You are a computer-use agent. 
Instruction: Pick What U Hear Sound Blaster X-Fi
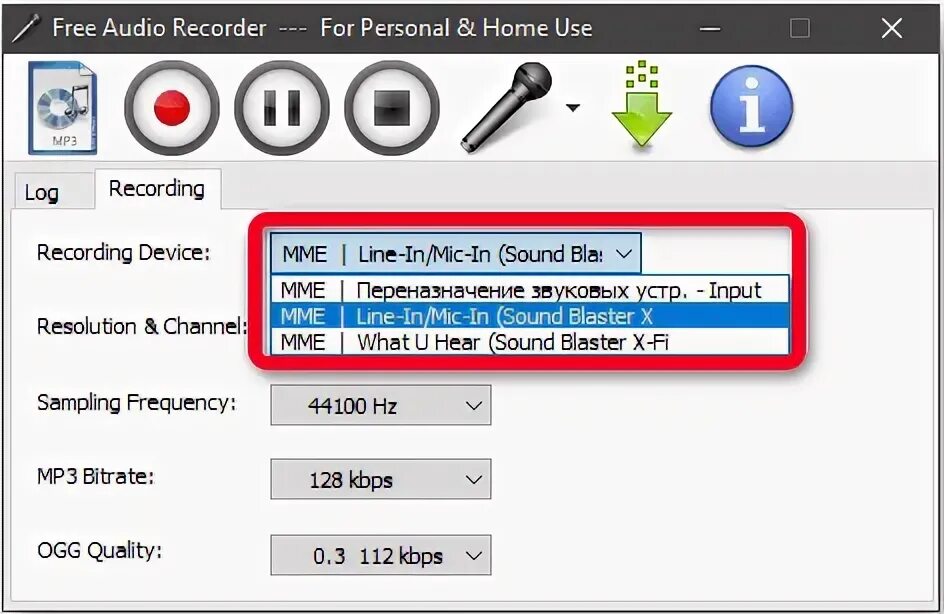pos(530,342)
